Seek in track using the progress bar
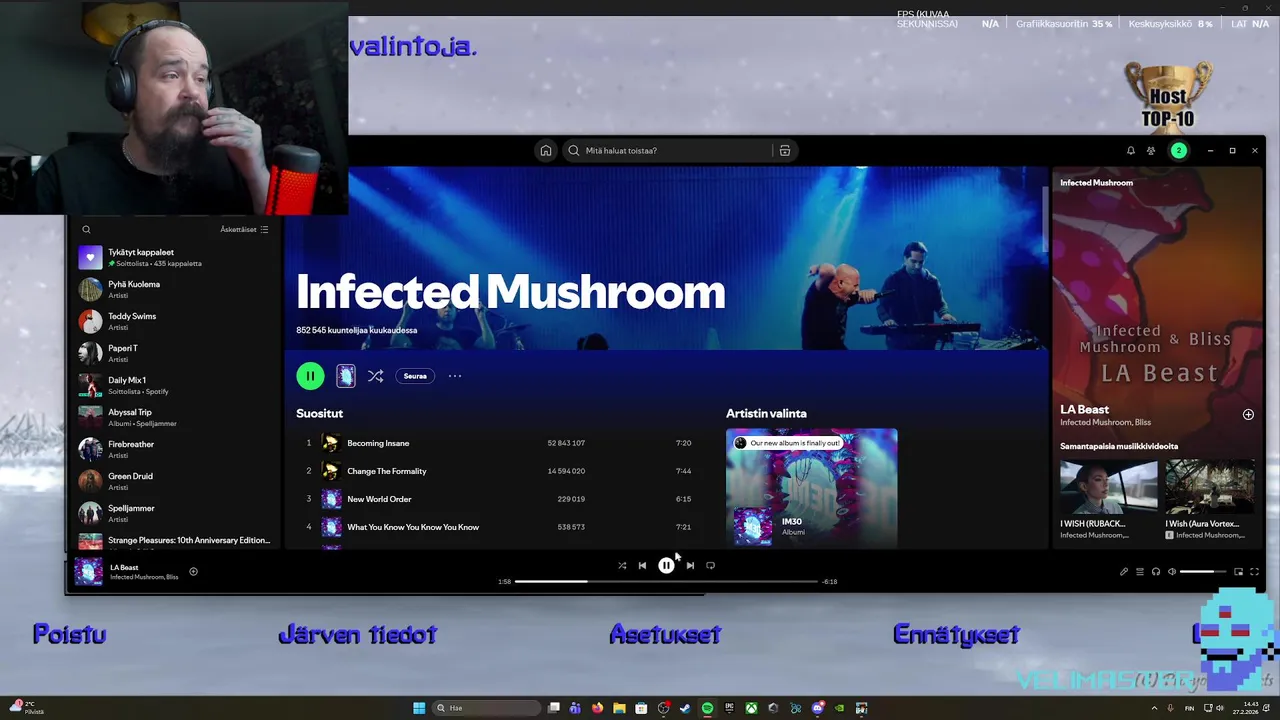The image size is (1280, 720). 666,581
